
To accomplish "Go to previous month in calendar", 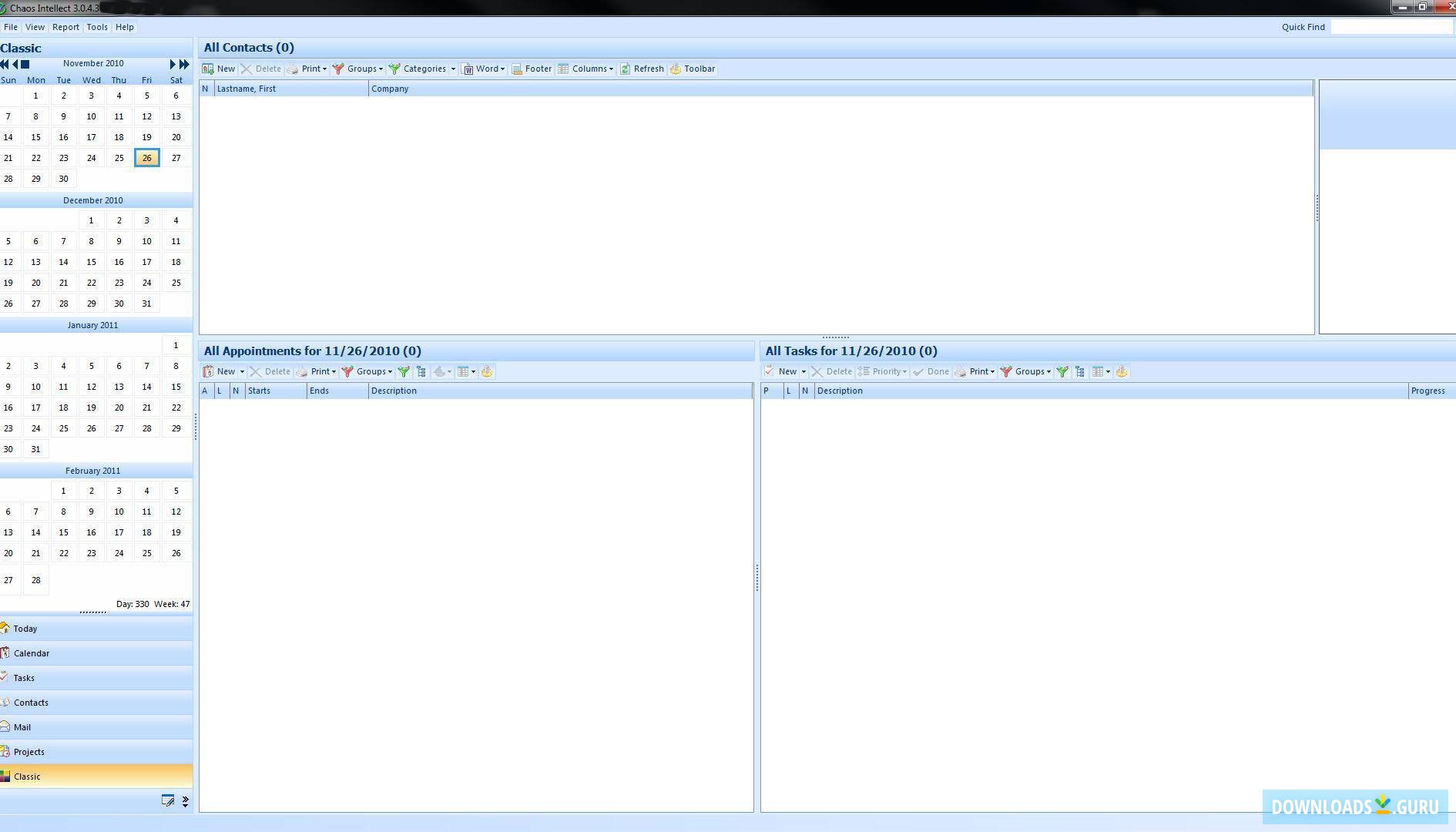I will click(15, 64).
